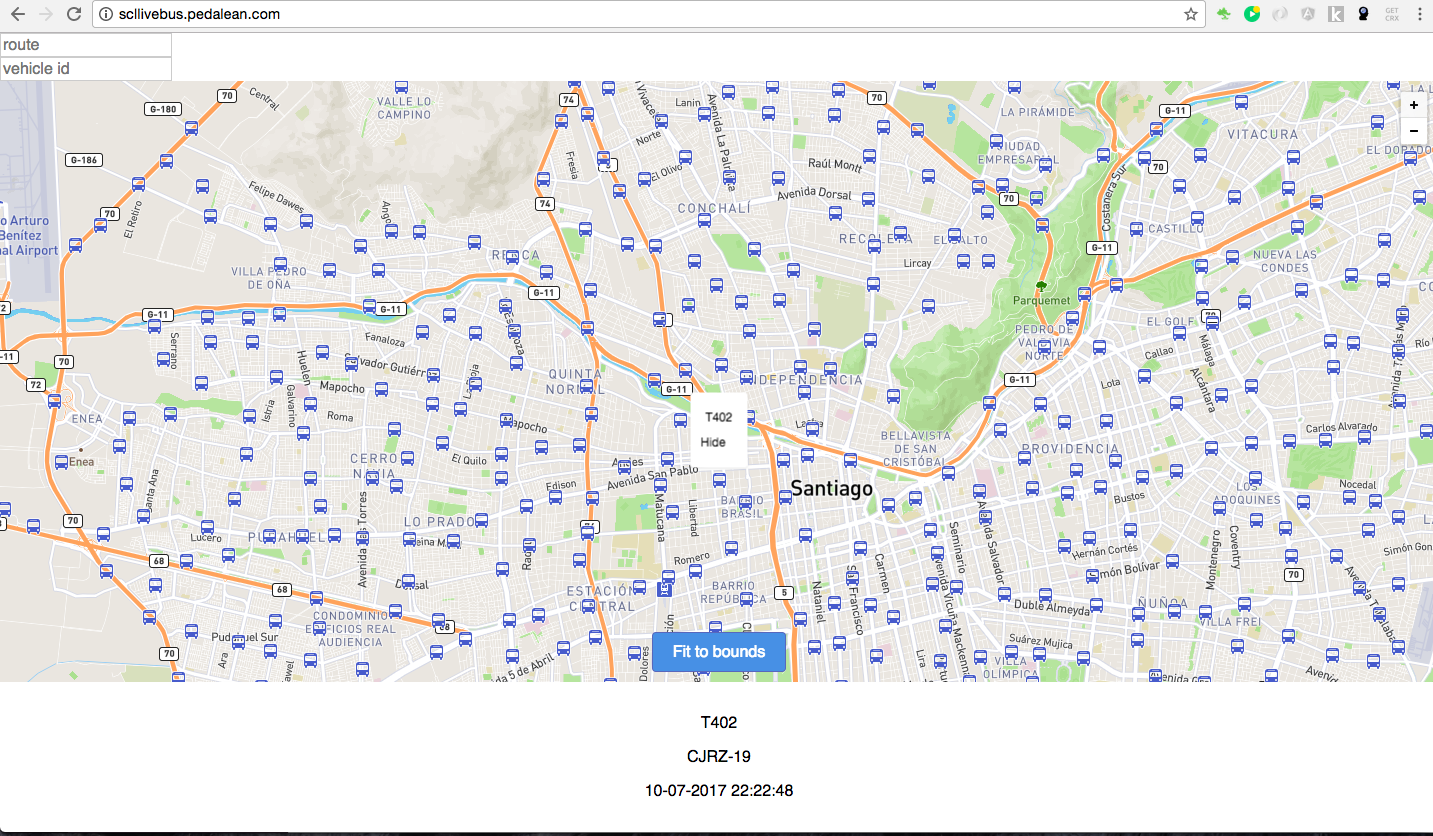Open the green play button extension
This screenshot has height=836, width=1433.
(1251, 14)
